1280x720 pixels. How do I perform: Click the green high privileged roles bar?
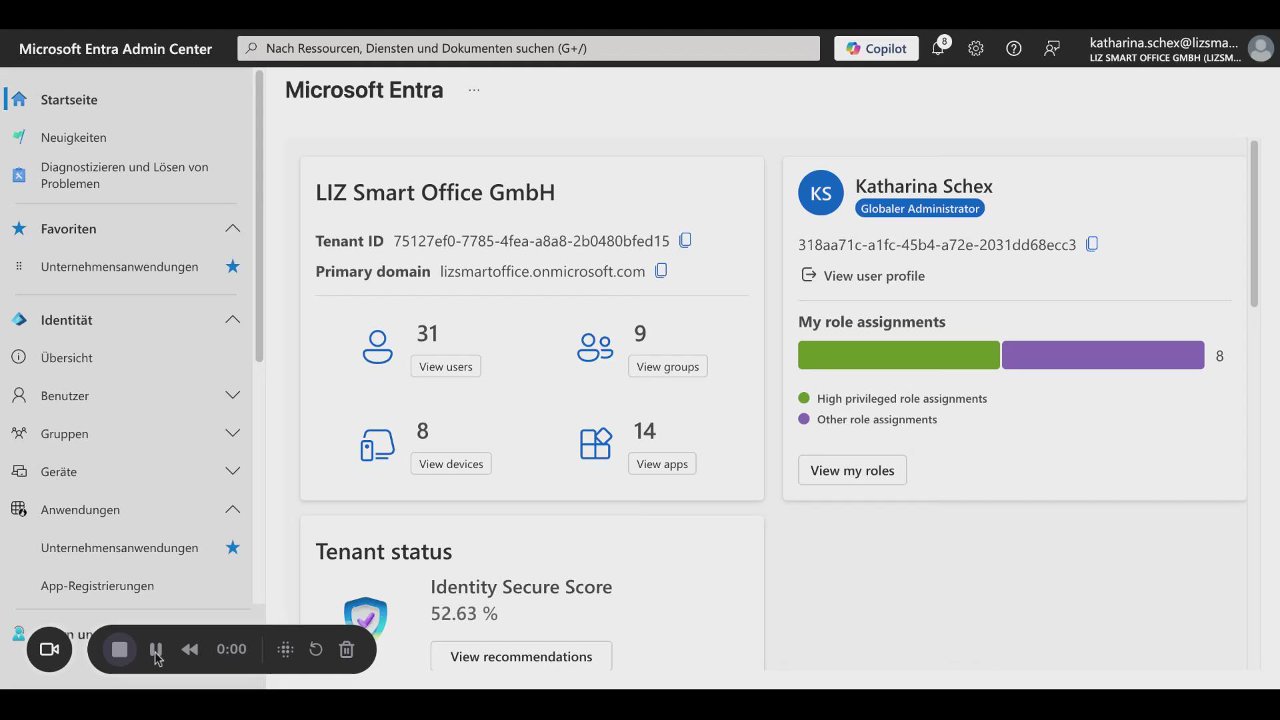point(899,355)
